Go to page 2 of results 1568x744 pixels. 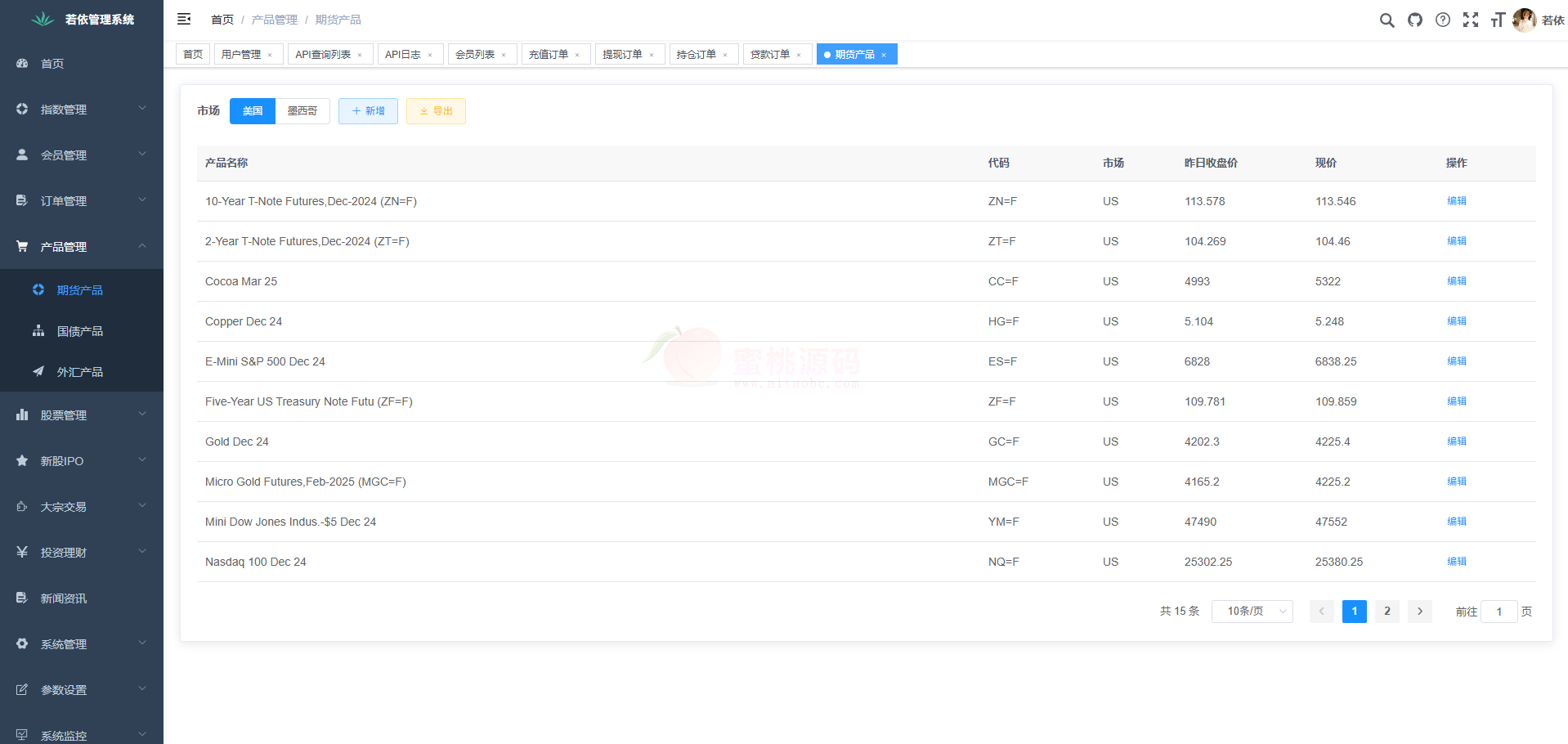[x=1387, y=612]
